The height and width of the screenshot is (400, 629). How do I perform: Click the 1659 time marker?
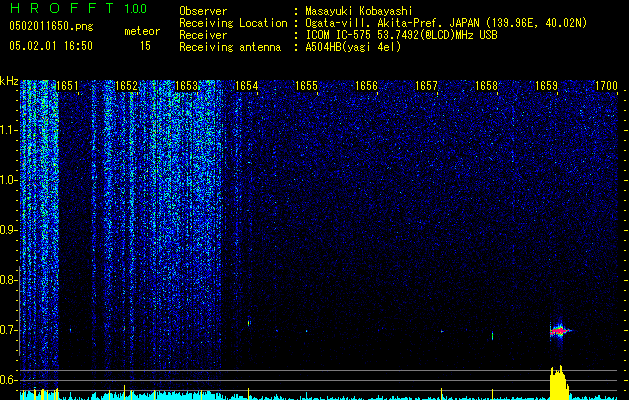pos(546,86)
